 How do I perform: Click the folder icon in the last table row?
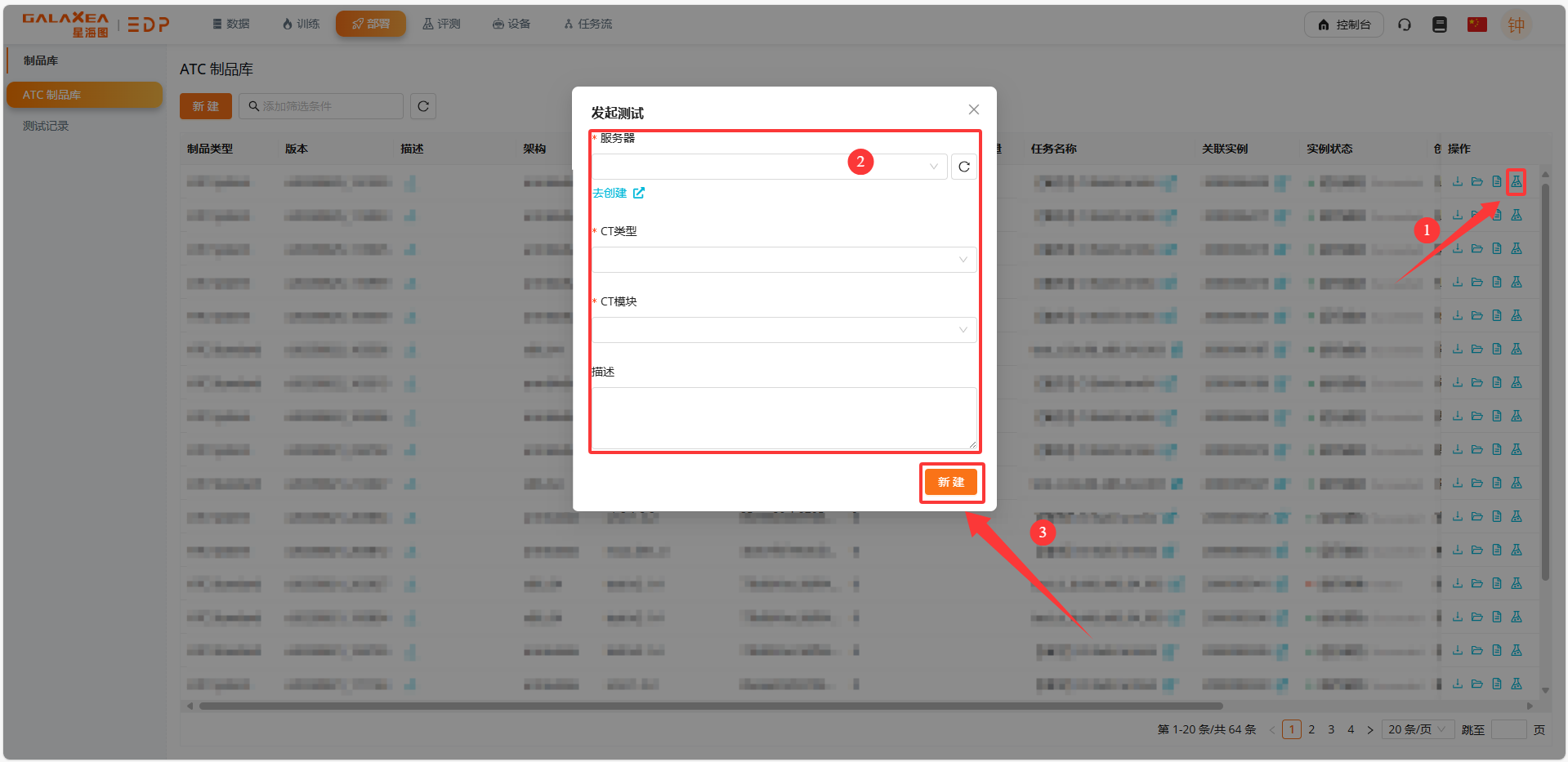click(x=1476, y=684)
